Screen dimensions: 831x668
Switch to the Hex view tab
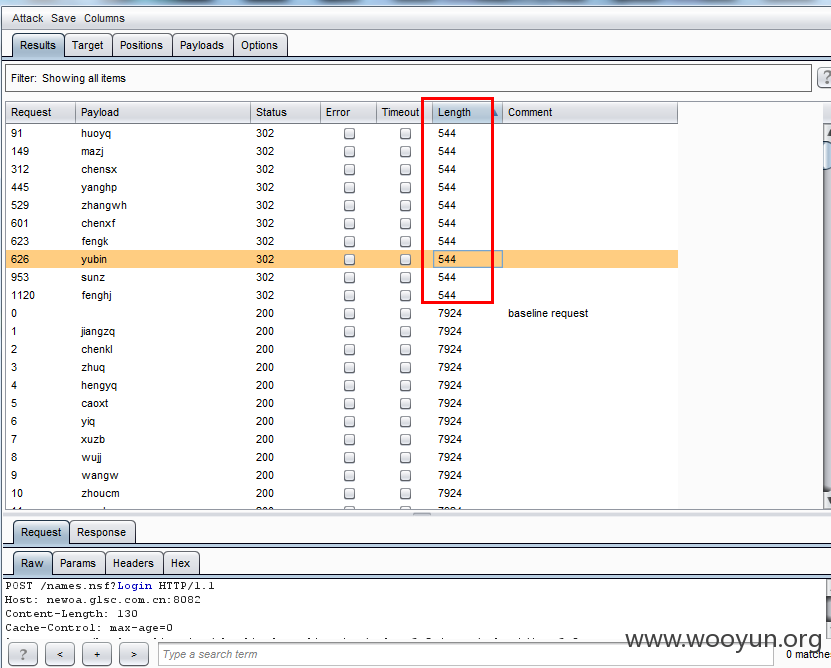pos(180,563)
